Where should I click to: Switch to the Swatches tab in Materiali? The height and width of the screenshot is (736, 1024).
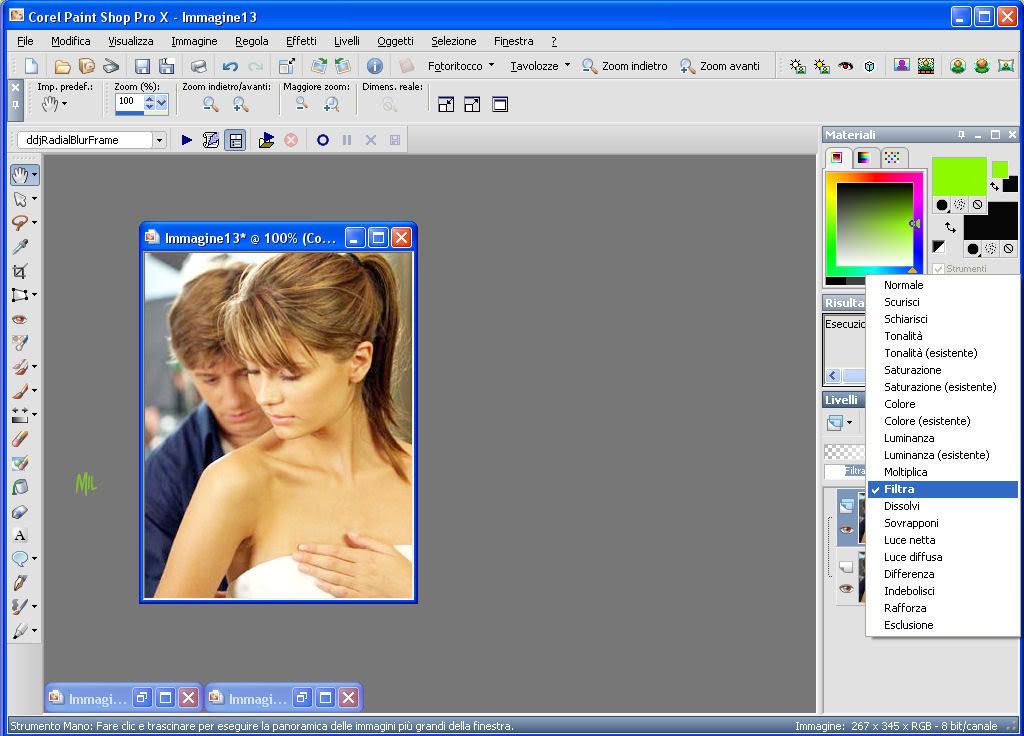[891, 157]
